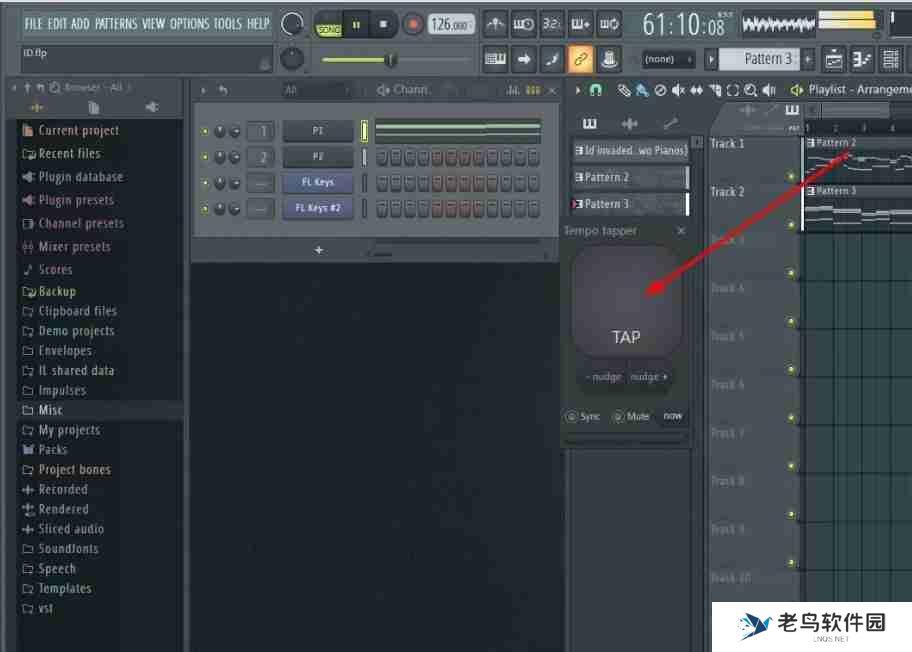Mute the FL Keys channel LED

(x=205, y=183)
